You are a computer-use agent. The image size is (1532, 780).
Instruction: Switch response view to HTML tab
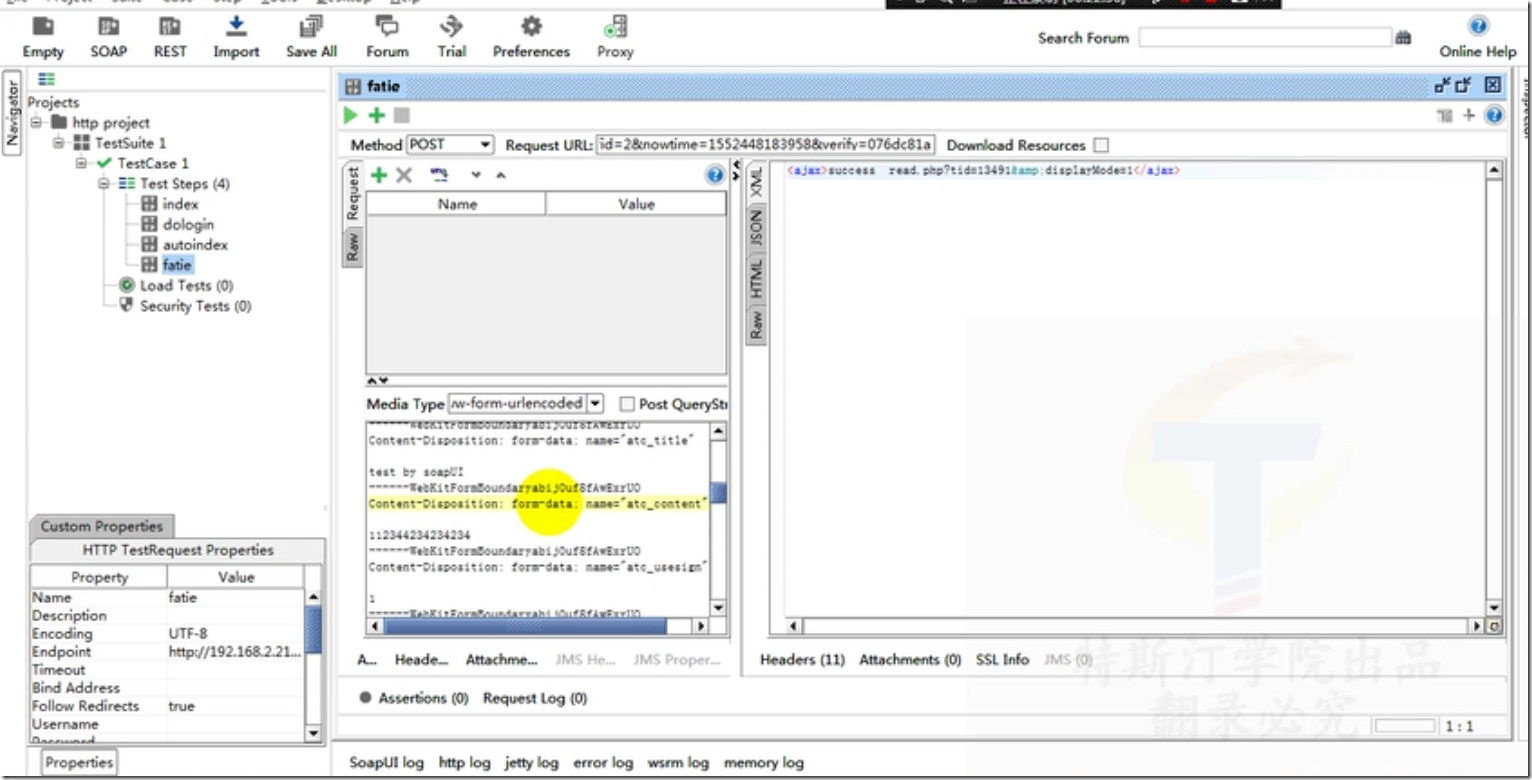pos(757,279)
